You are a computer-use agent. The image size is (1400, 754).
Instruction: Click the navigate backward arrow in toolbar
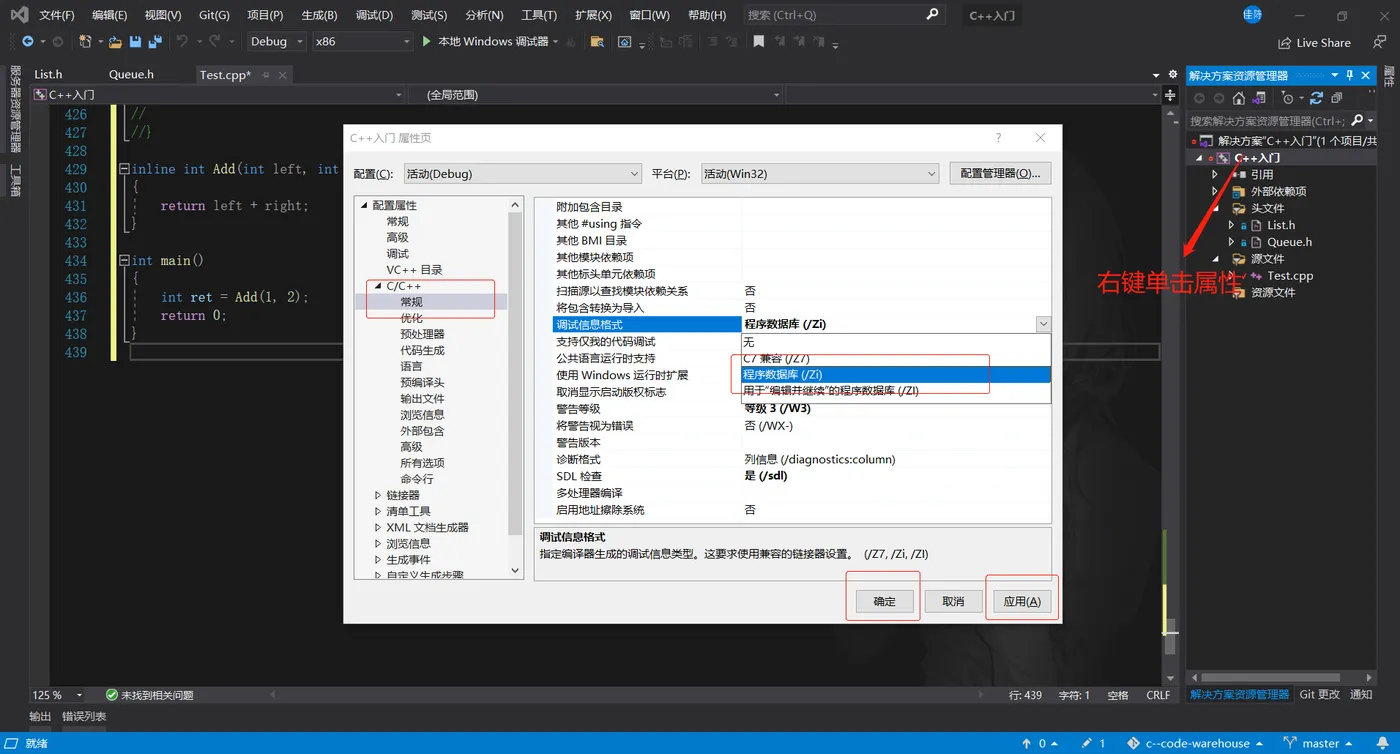(27, 42)
